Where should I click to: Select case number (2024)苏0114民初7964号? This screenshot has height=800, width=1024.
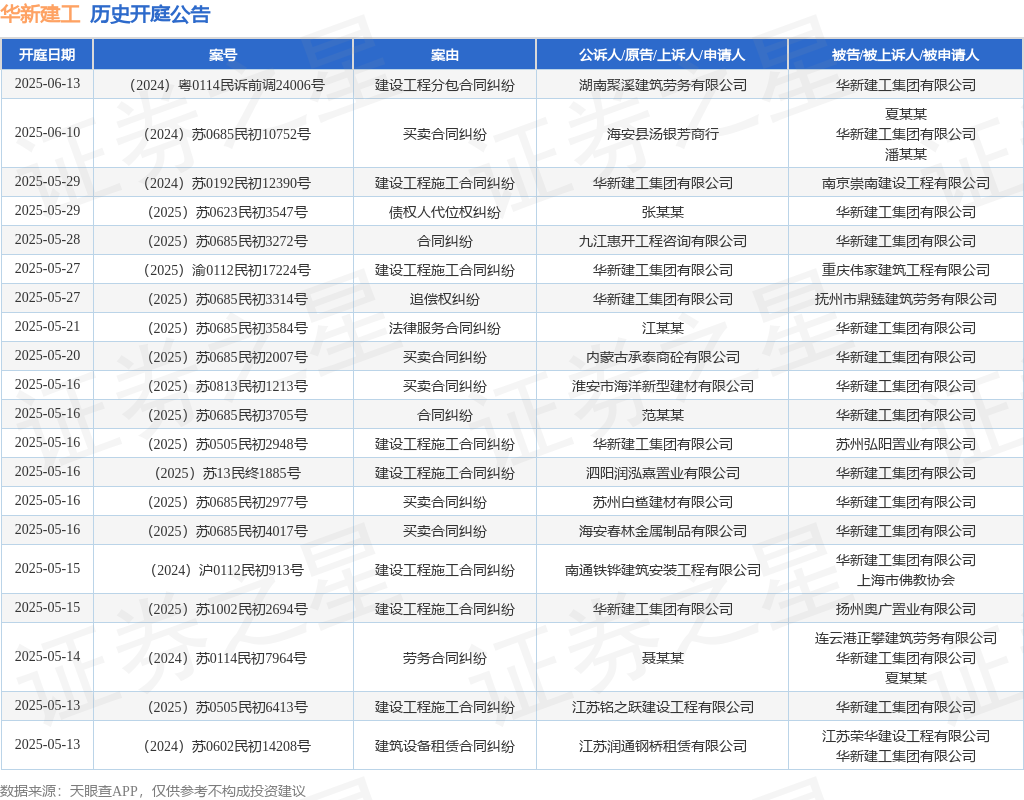[223, 658]
